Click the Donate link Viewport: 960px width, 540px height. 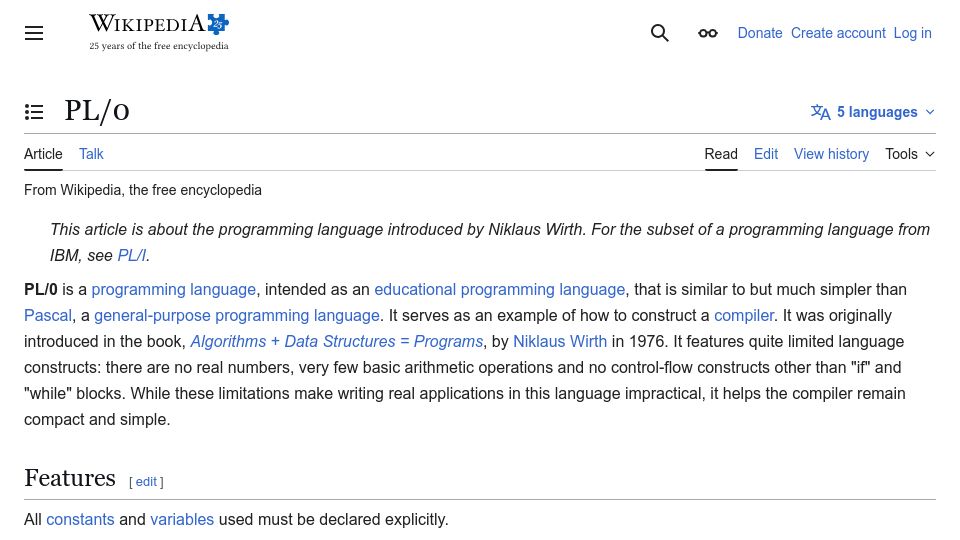760,33
